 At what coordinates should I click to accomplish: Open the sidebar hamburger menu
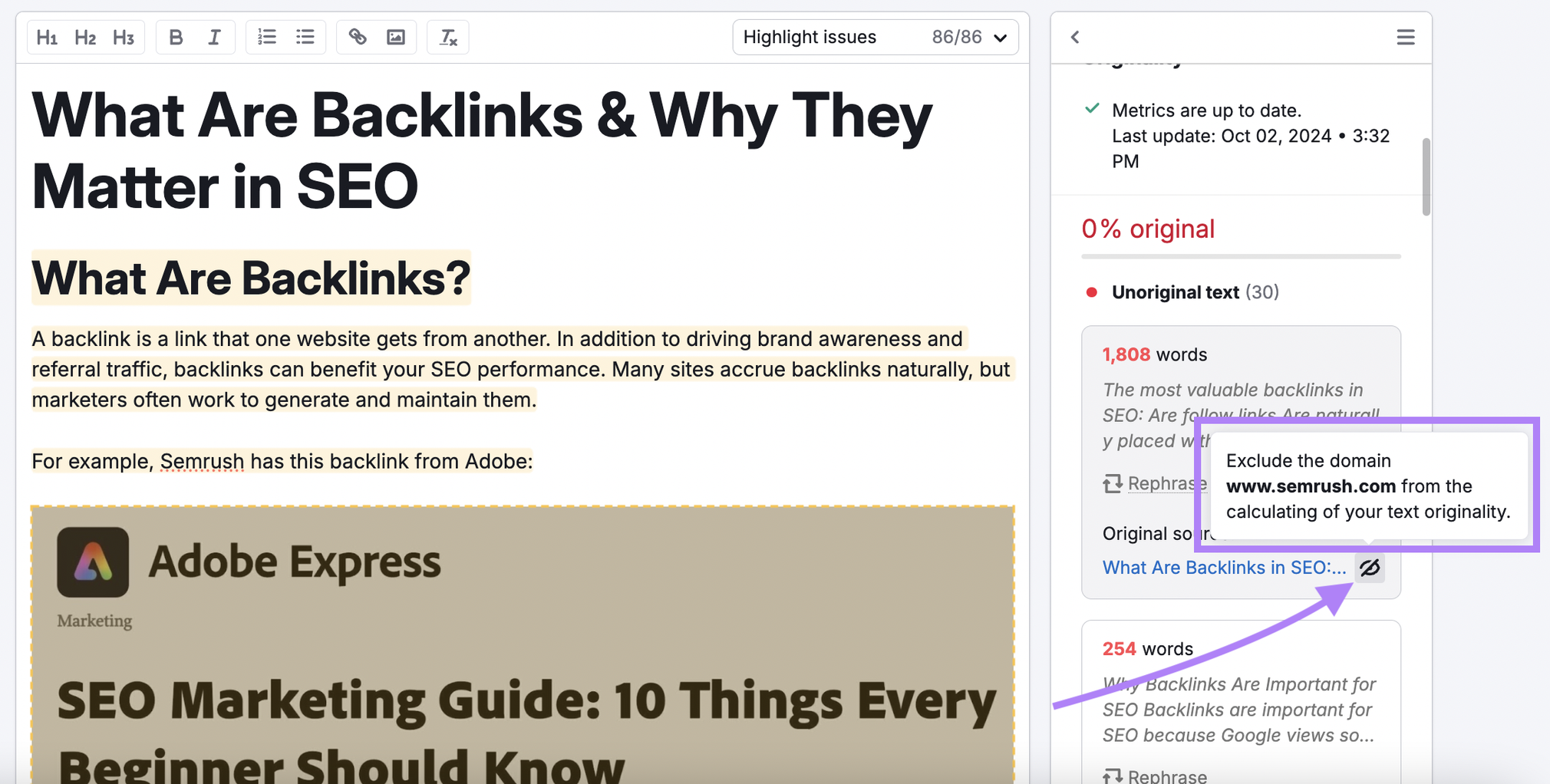[x=1405, y=36]
